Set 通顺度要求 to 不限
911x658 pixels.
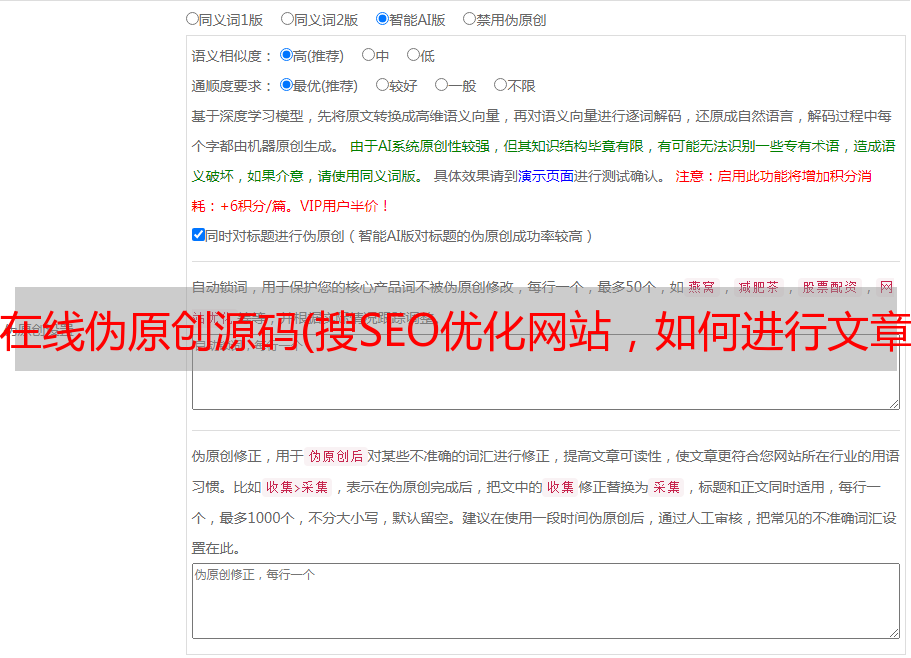pos(500,85)
